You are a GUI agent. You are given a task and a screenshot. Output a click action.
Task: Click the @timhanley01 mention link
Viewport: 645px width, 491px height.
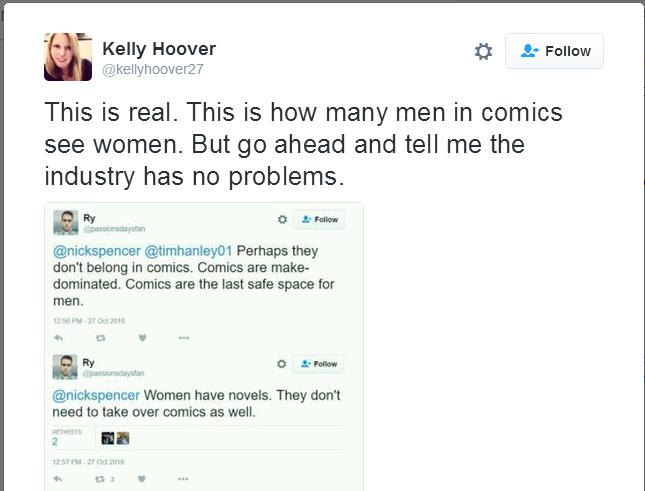tap(190, 250)
